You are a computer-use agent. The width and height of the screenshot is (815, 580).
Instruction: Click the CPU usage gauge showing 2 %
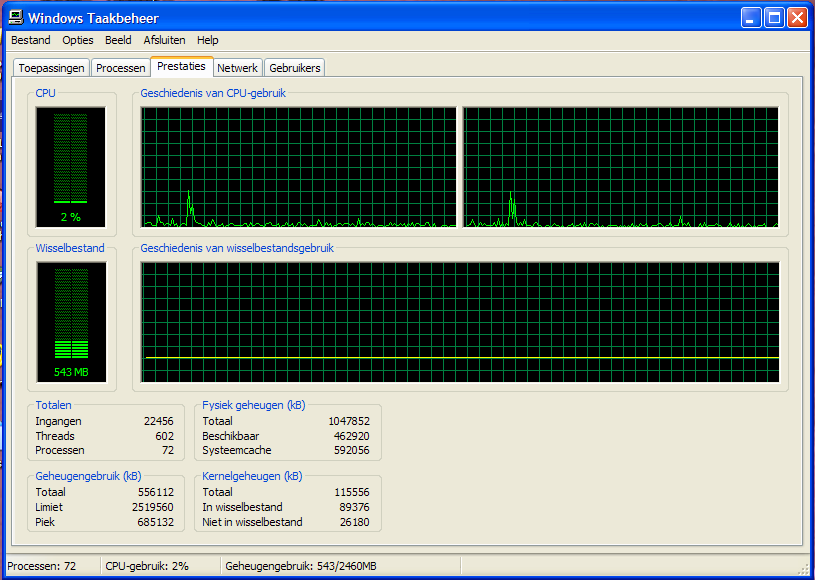(71, 167)
